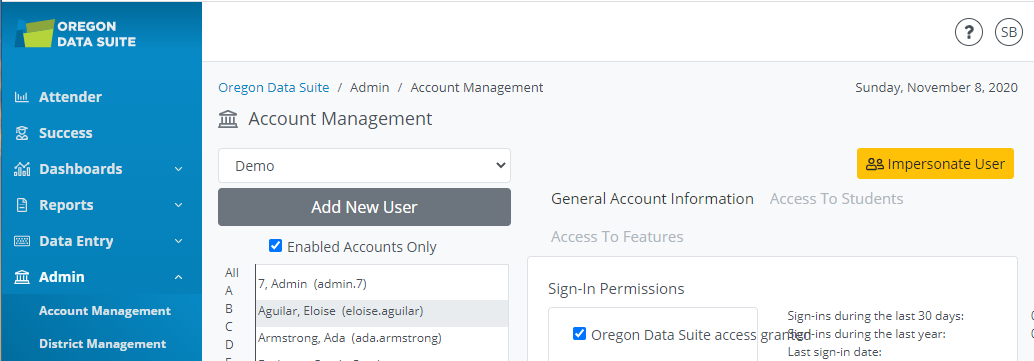This screenshot has width=1034, height=361.
Task: Click the Impersonate User button
Action: 935,164
